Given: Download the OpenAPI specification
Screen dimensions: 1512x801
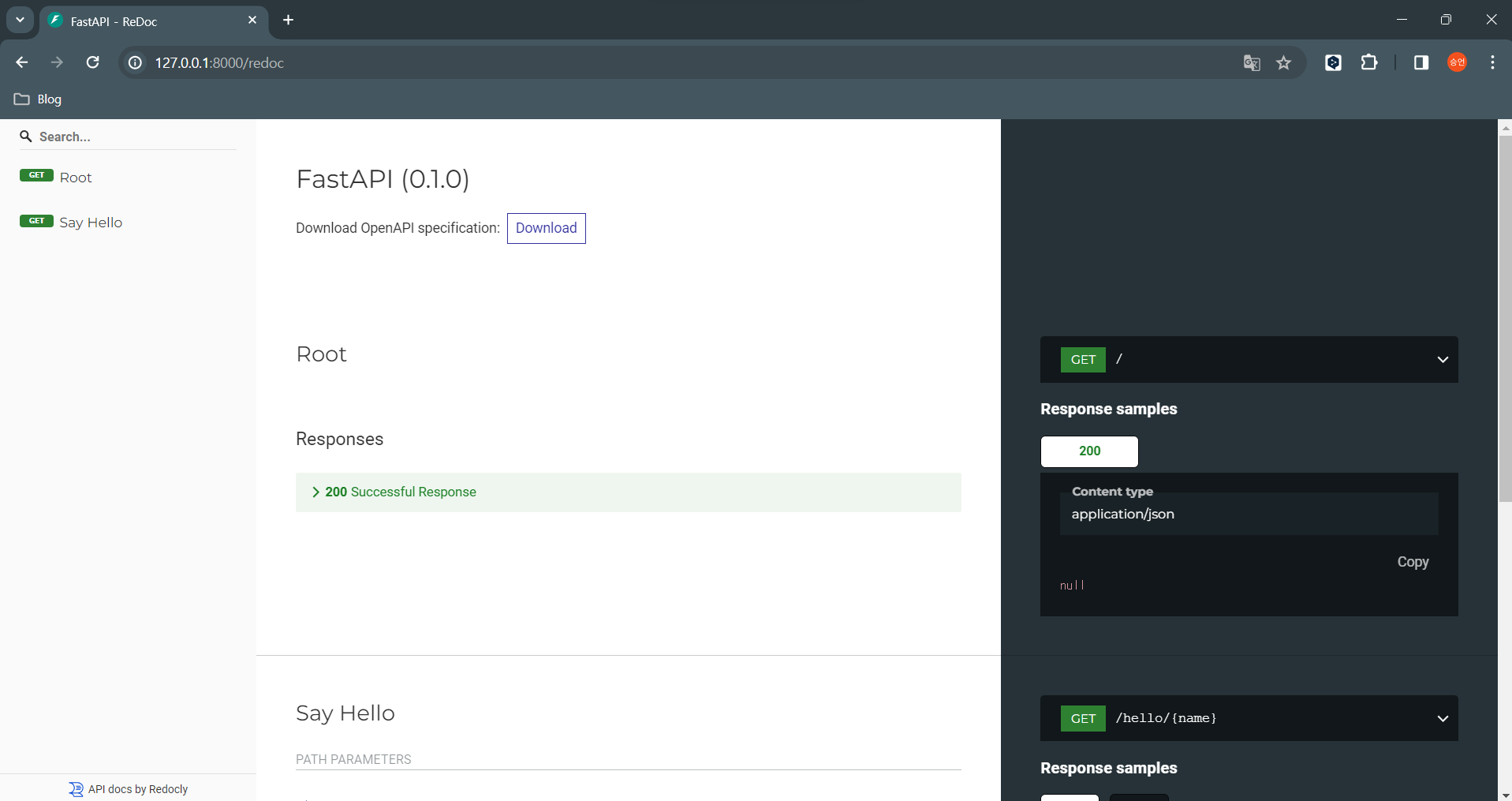Looking at the screenshot, I should [547, 228].
